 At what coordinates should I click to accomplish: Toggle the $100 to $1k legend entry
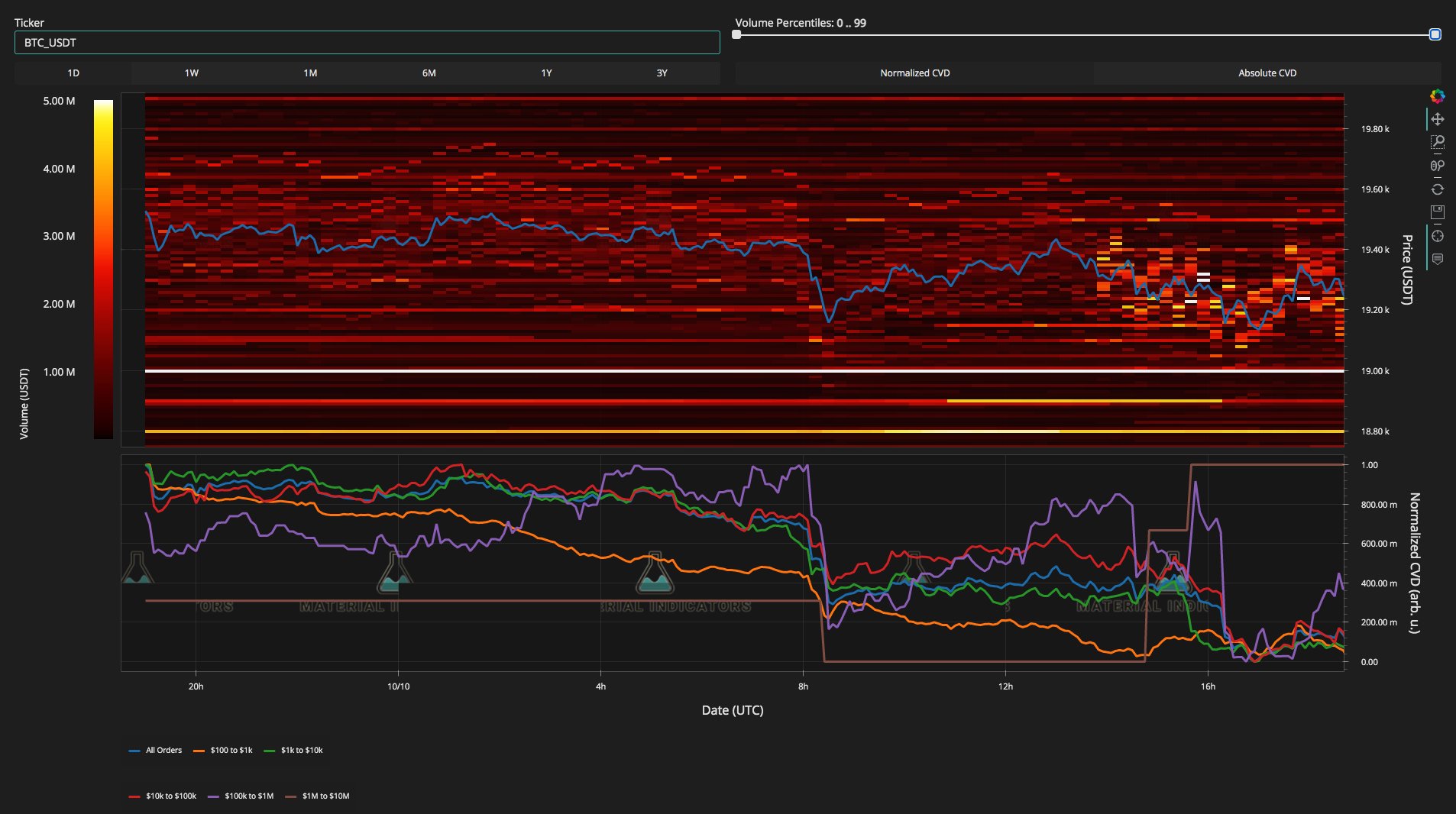click(231, 750)
